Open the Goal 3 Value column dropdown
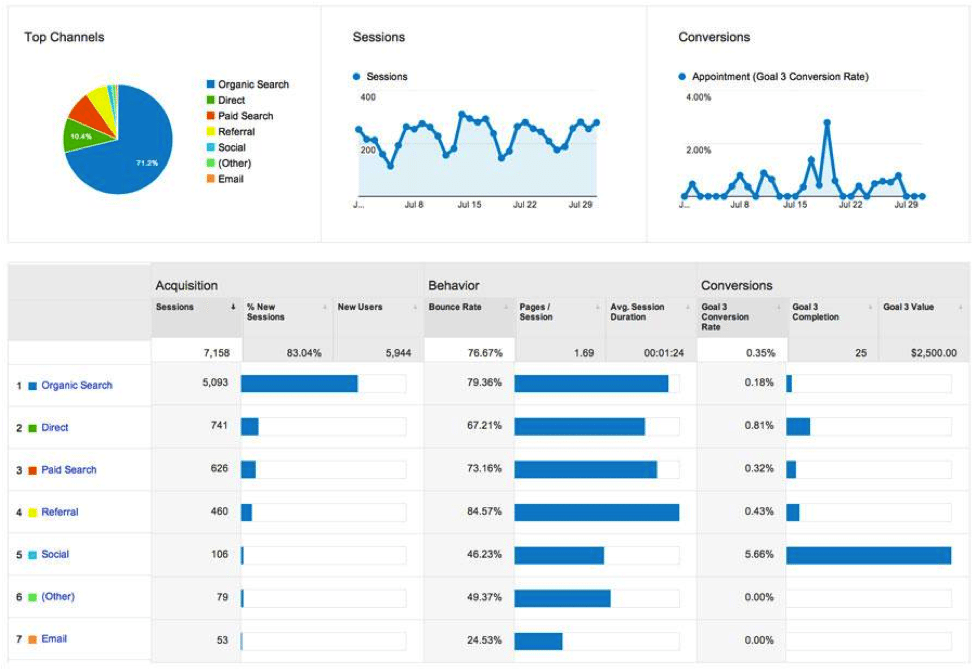Screen dimensions: 977x671 click(x=960, y=307)
